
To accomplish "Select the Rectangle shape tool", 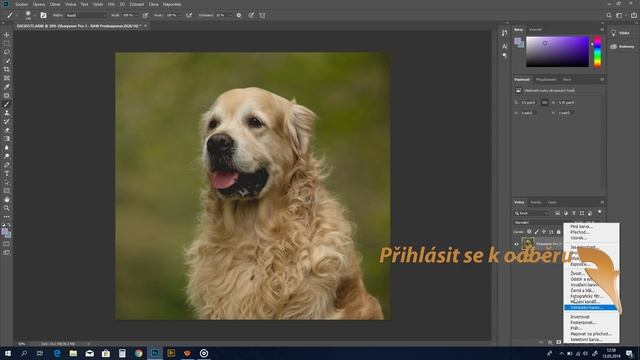I will pyautogui.click(x=7, y=191).
